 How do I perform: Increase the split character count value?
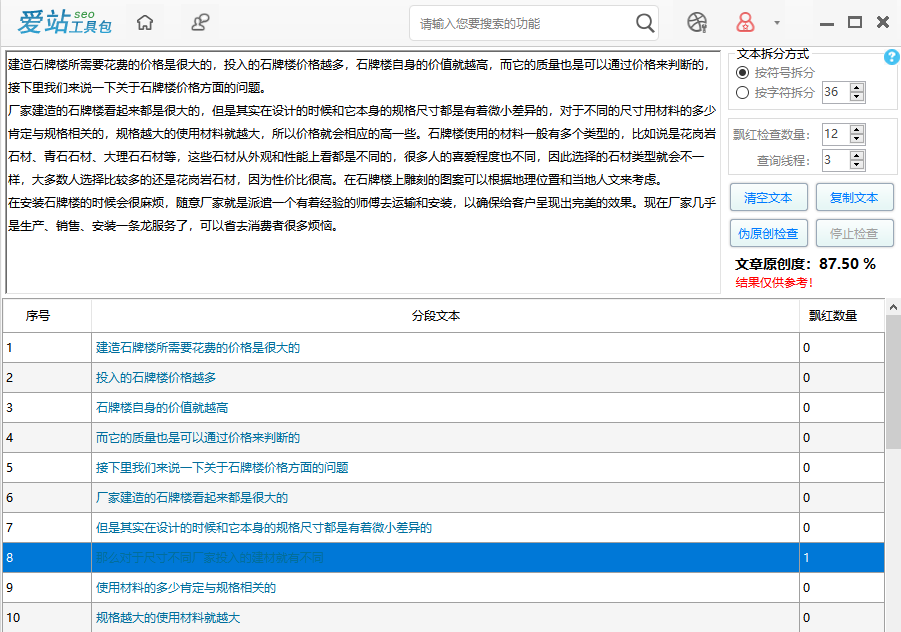click(857, 87)
